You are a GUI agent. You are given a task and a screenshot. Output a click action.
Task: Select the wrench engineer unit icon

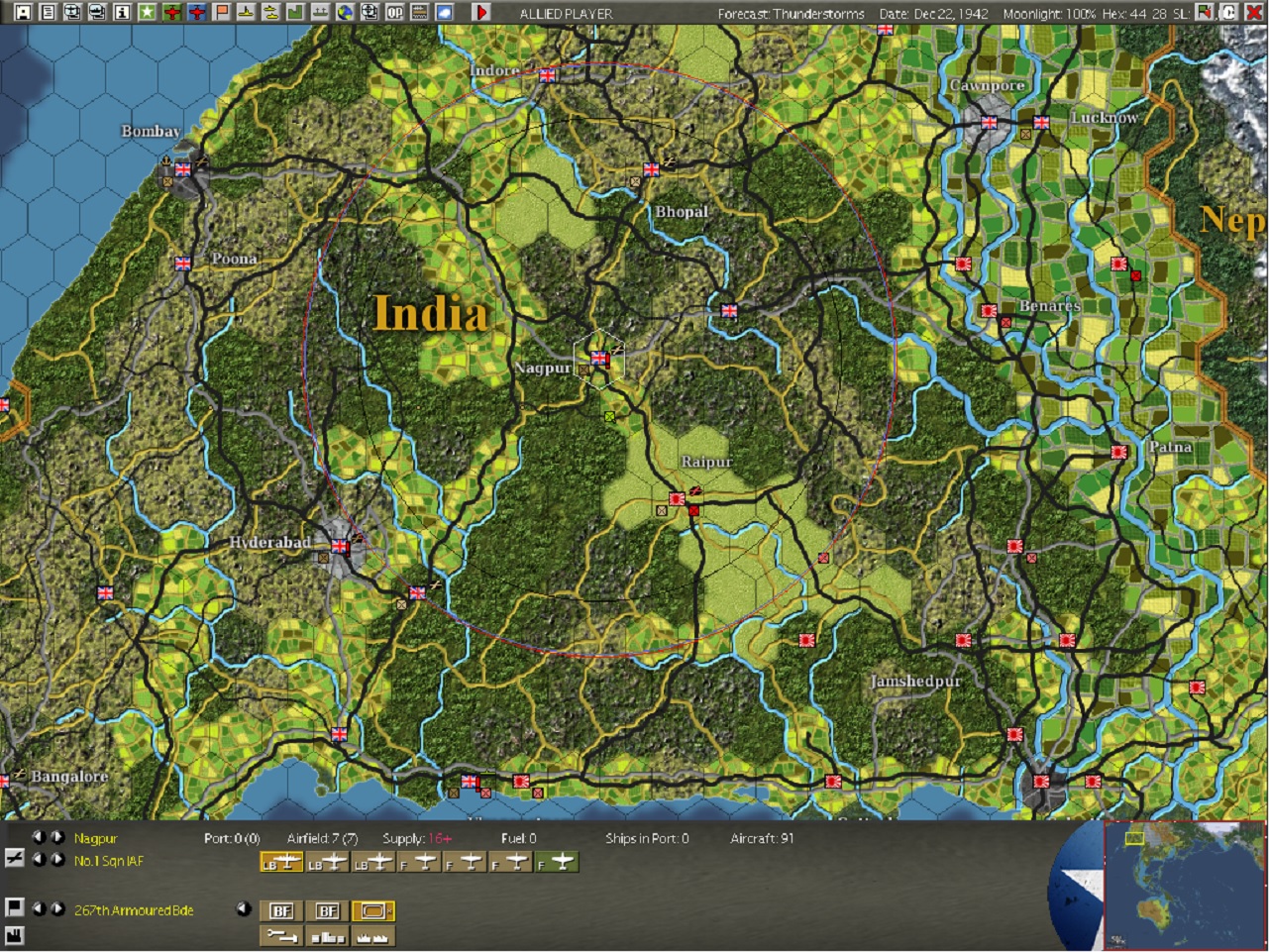281,934
